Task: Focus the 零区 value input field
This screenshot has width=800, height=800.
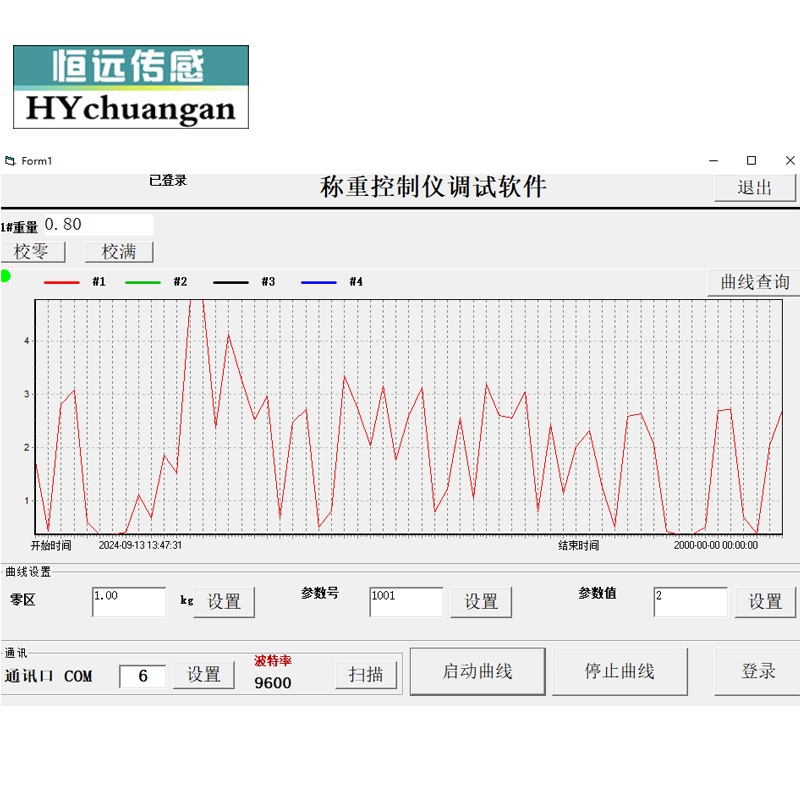Action: click(129, 602)
